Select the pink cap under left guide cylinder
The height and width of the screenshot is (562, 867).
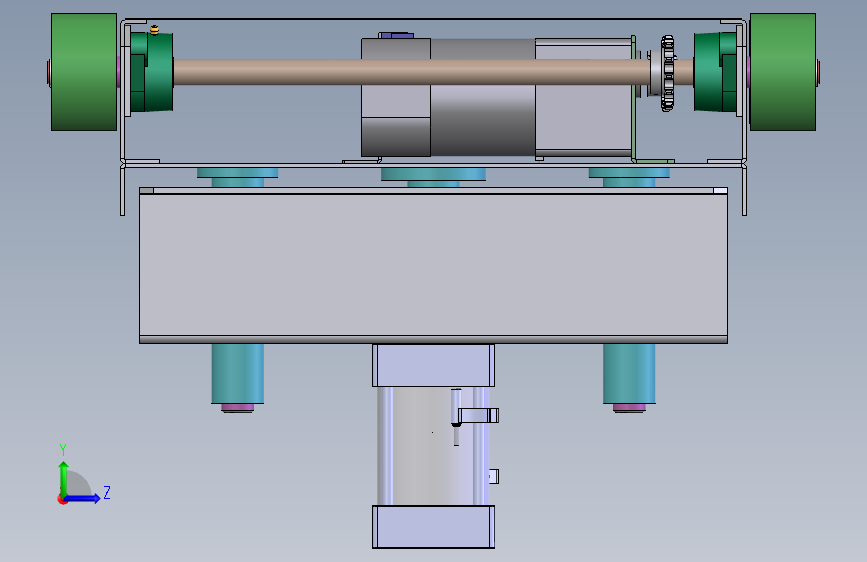click(238, 408)
